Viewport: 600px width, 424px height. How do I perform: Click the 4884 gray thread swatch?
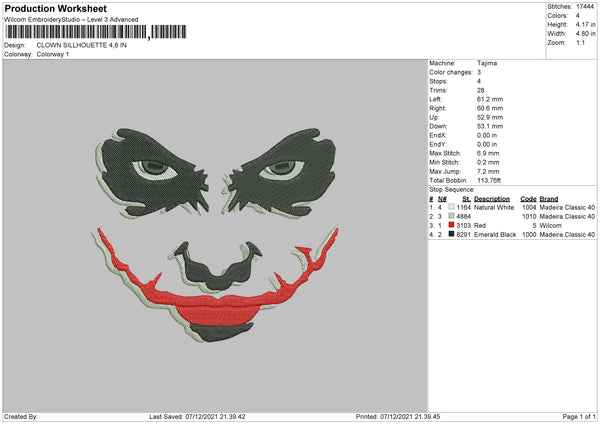451,216
